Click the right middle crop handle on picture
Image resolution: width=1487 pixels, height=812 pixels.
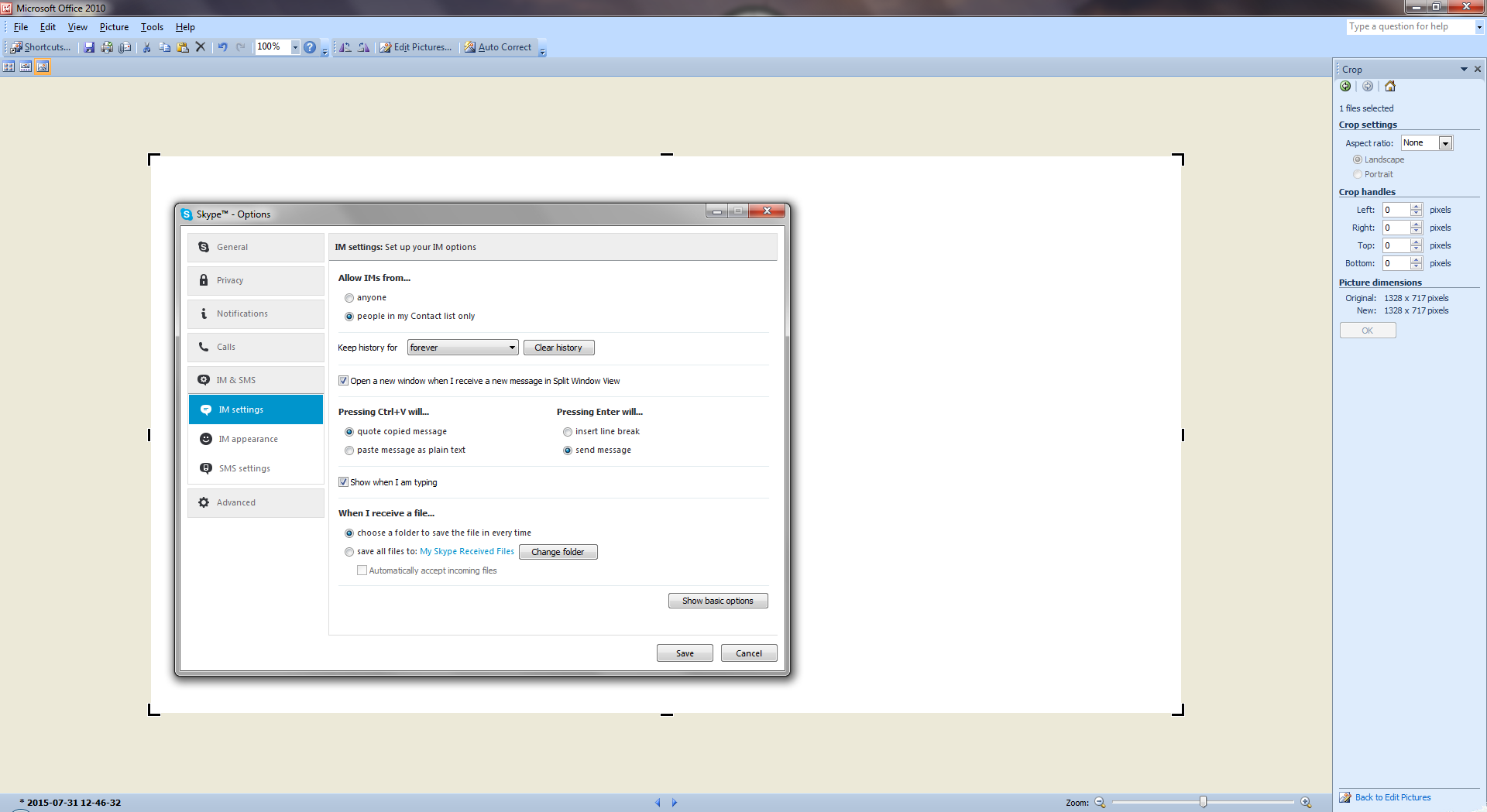tap(1183, 435)
